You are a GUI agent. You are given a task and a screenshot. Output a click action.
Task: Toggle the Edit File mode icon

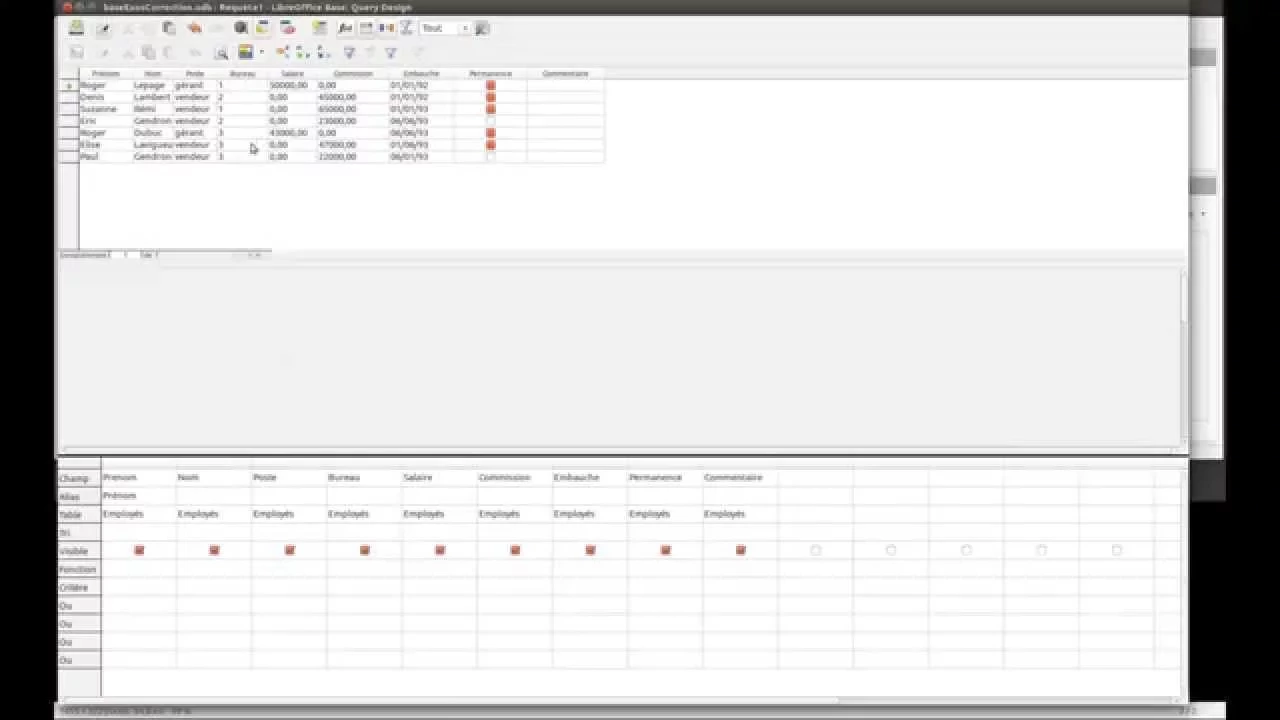click(x=103, y=28)
